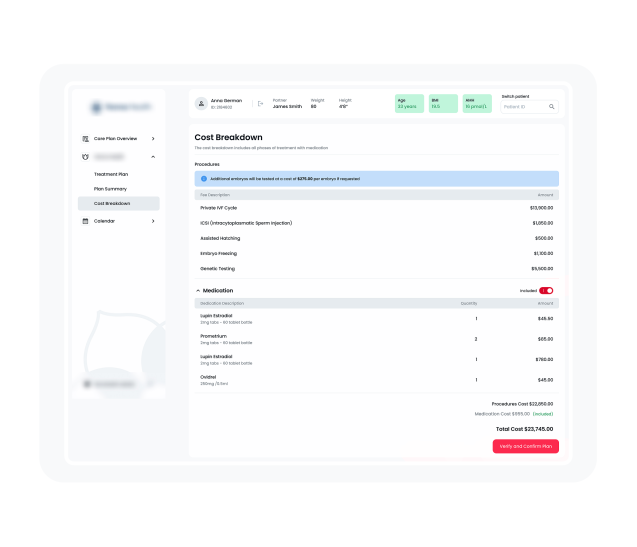This screenshot has width=637, height=547.
Task: Click the green AMH badge
Action: point(474,103)
